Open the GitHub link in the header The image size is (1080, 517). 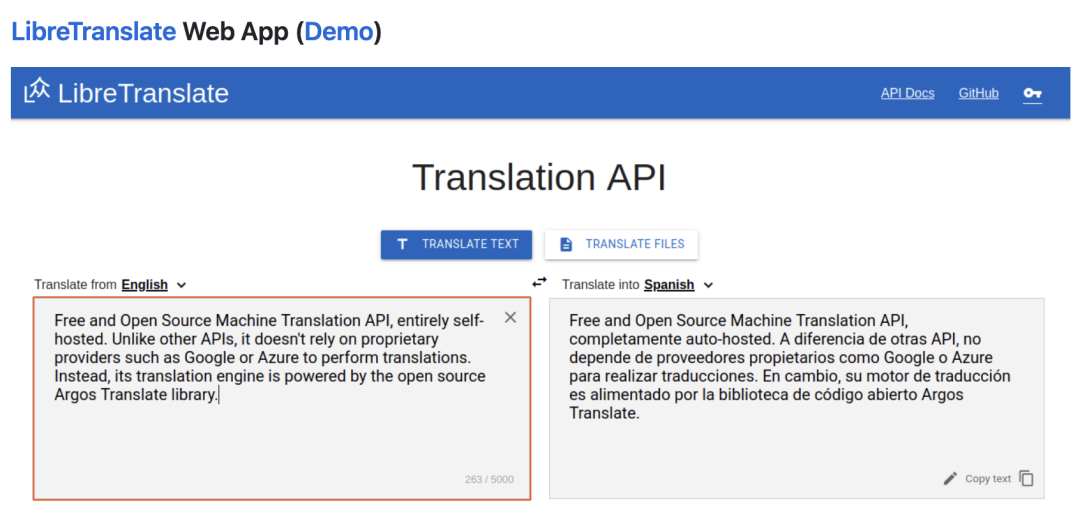pyautogui.click(x=978, y=94)
